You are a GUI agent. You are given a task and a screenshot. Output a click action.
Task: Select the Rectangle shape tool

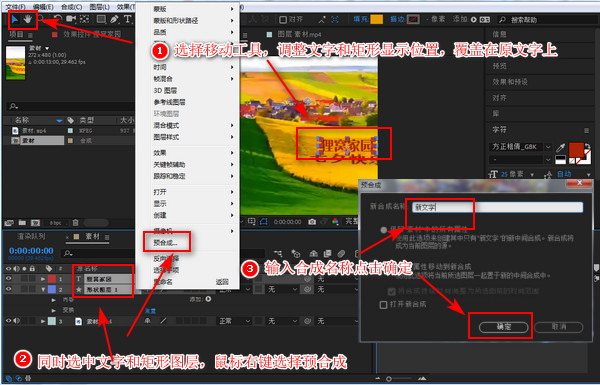point(101,19)
